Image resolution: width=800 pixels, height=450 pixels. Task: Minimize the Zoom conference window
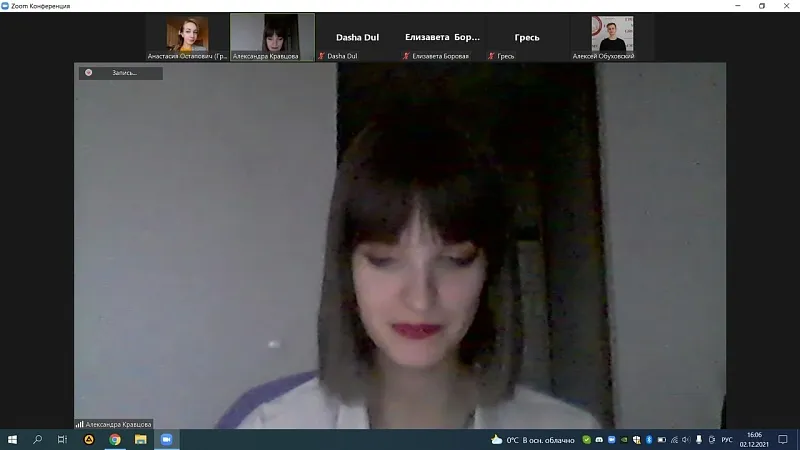coord(738,6)
